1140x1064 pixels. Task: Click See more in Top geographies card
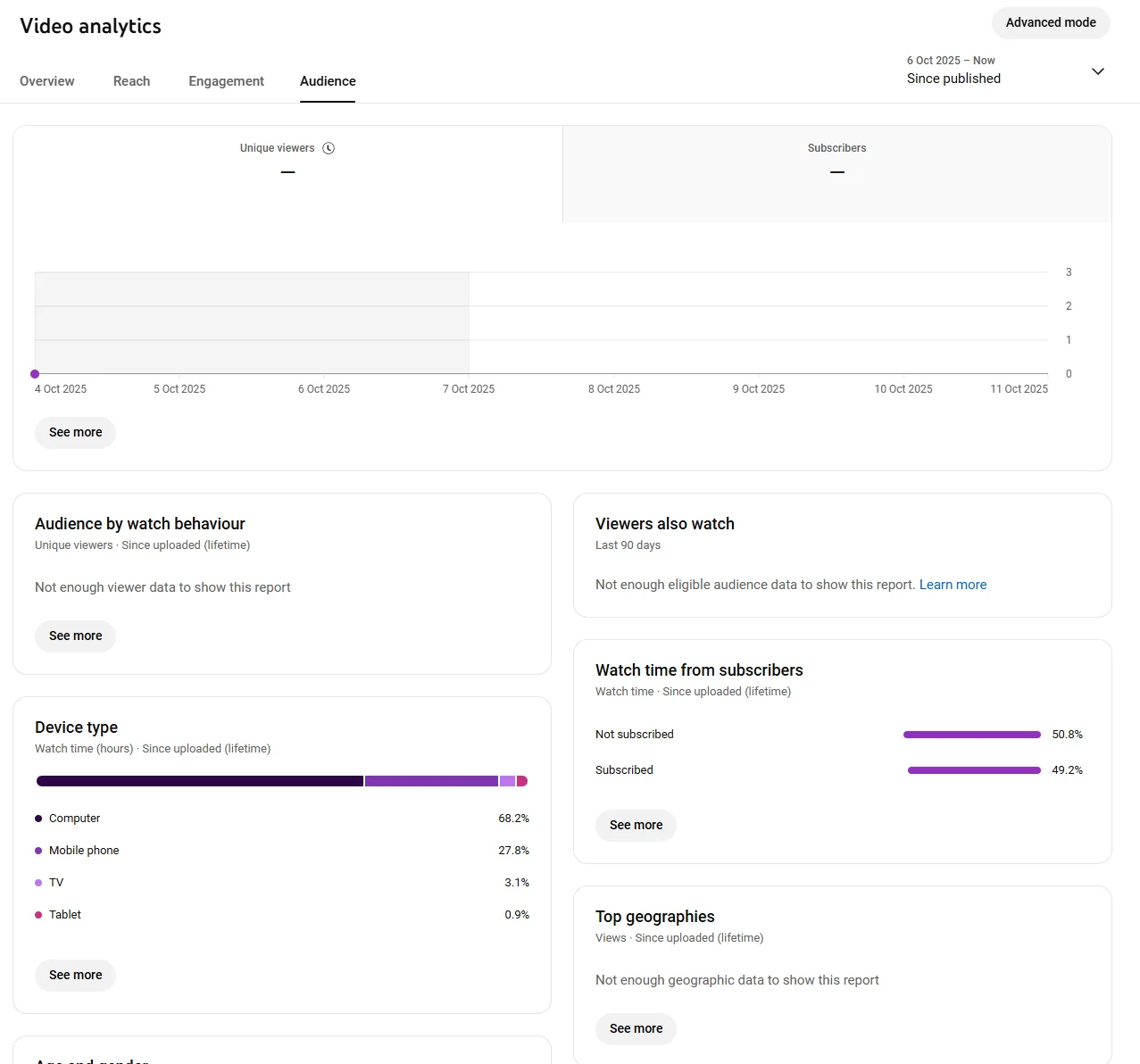[x=636, y=1028]
